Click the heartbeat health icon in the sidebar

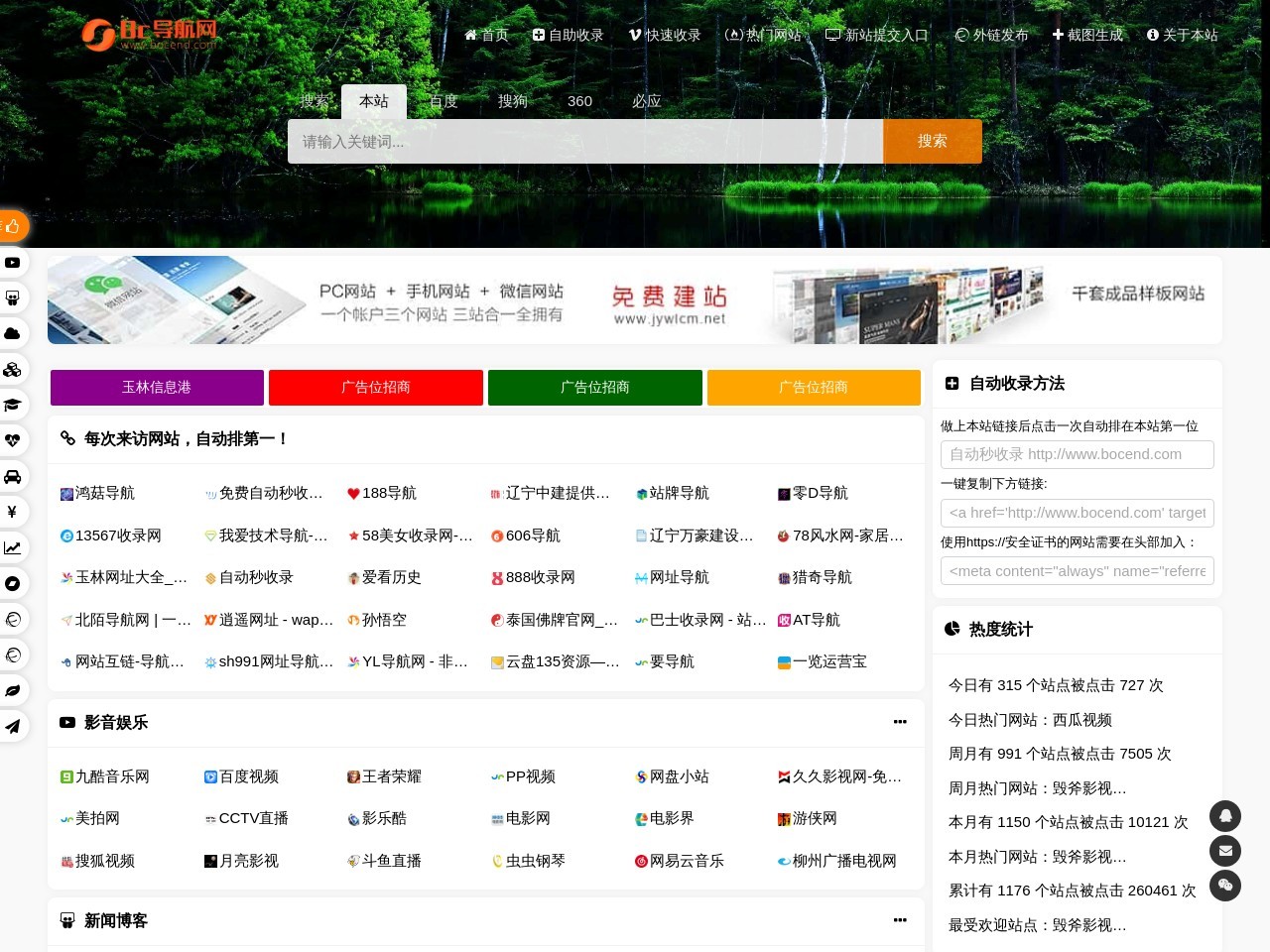click(x=13, y=440)
